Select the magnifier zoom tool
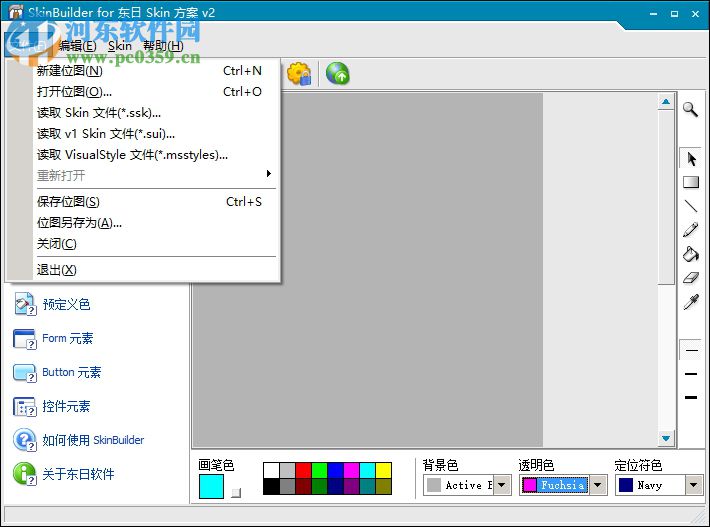The image size is (710, 527). tap(691, 109)
